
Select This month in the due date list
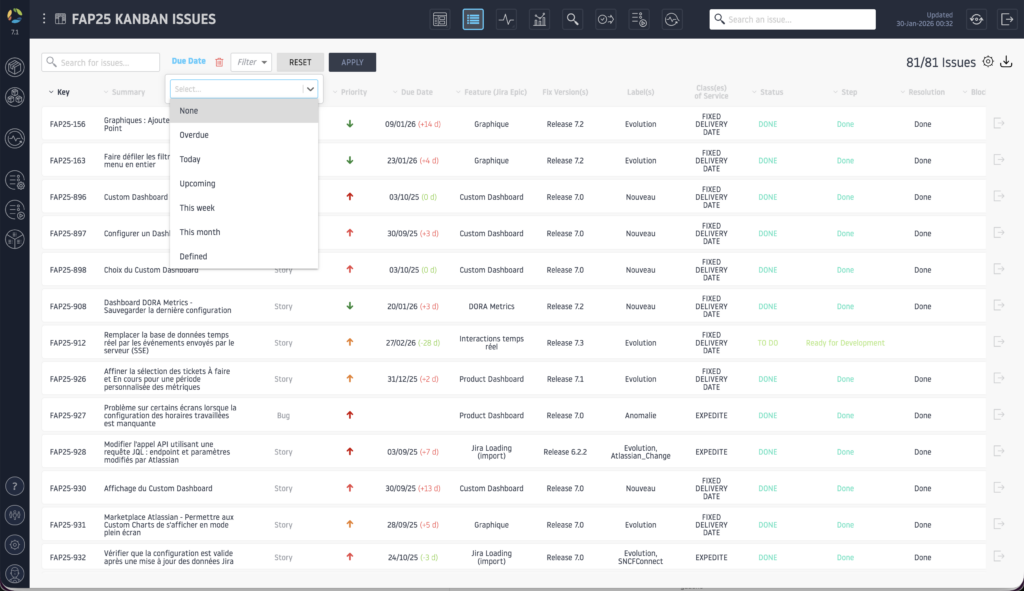coord(200,232)
